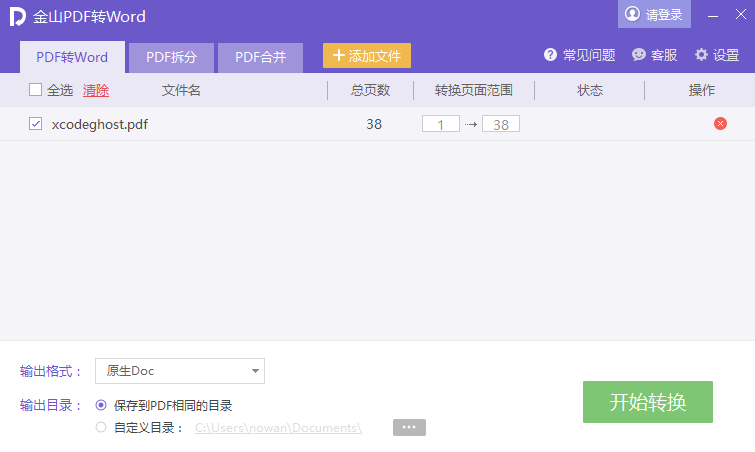Click the 金山PDF转Word window title
This screenshot has height=452, width=755.
tap(89, 17)
